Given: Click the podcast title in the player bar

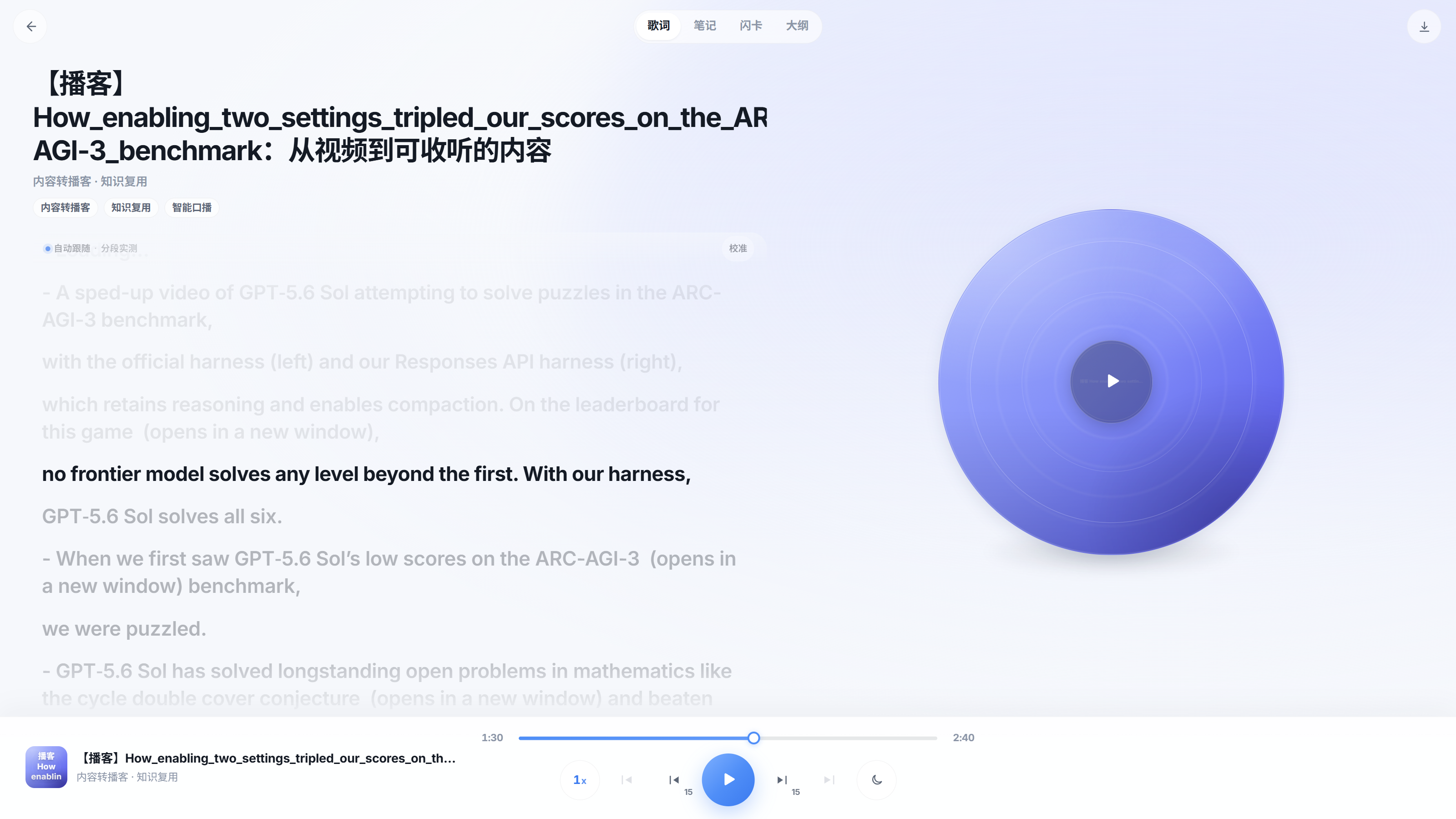Looking at the screenshot, I should point(266,758).
